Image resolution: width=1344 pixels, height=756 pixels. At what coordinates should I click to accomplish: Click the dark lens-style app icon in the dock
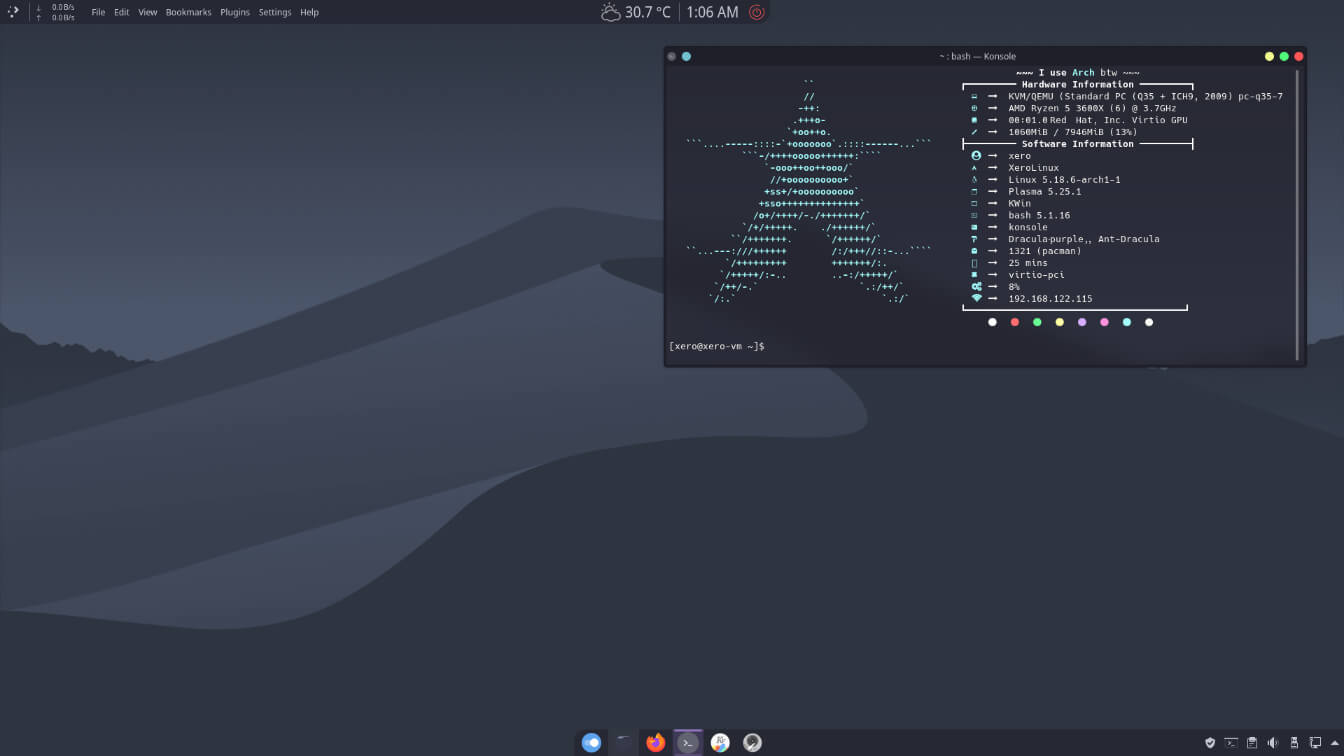tap(752, 742)
